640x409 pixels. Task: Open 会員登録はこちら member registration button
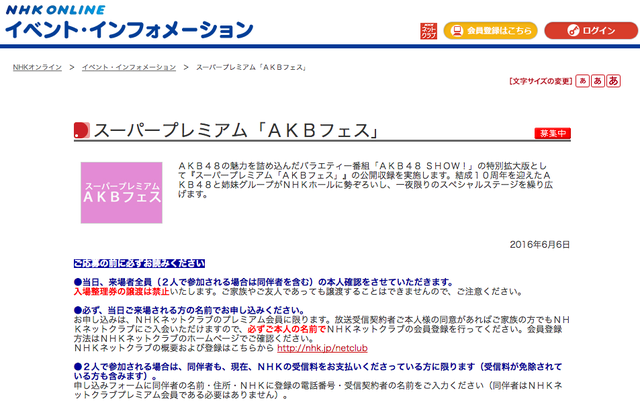coord(491,31)
